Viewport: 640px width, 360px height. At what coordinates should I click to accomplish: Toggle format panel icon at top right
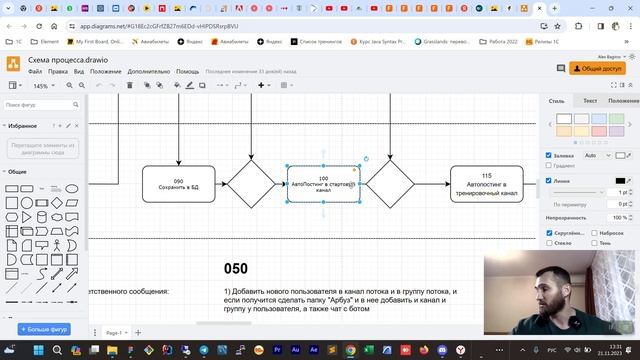click(x=622, y=85)
